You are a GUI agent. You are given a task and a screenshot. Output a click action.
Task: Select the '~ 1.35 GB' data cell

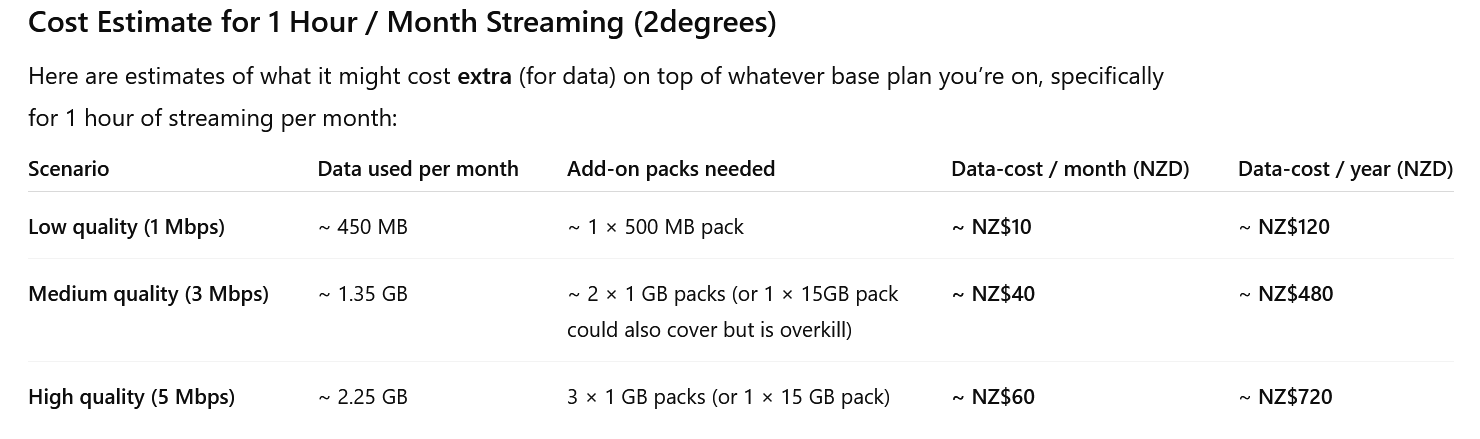363,294
